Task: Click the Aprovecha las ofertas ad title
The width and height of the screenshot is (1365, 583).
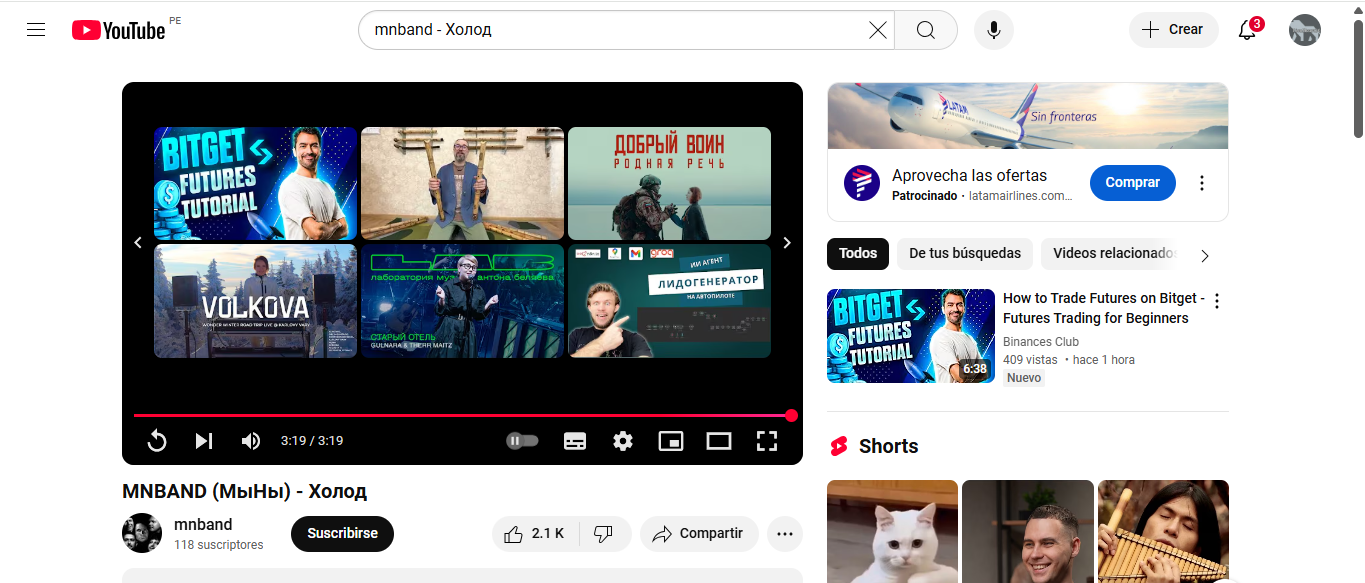Action: click(969, 175)
